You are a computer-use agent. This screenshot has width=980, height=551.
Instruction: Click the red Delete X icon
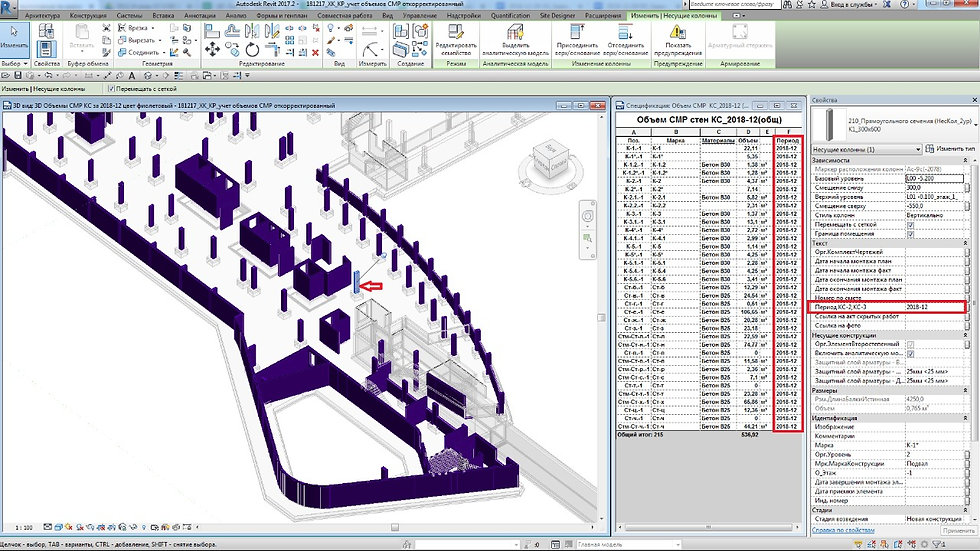[315, 52]
